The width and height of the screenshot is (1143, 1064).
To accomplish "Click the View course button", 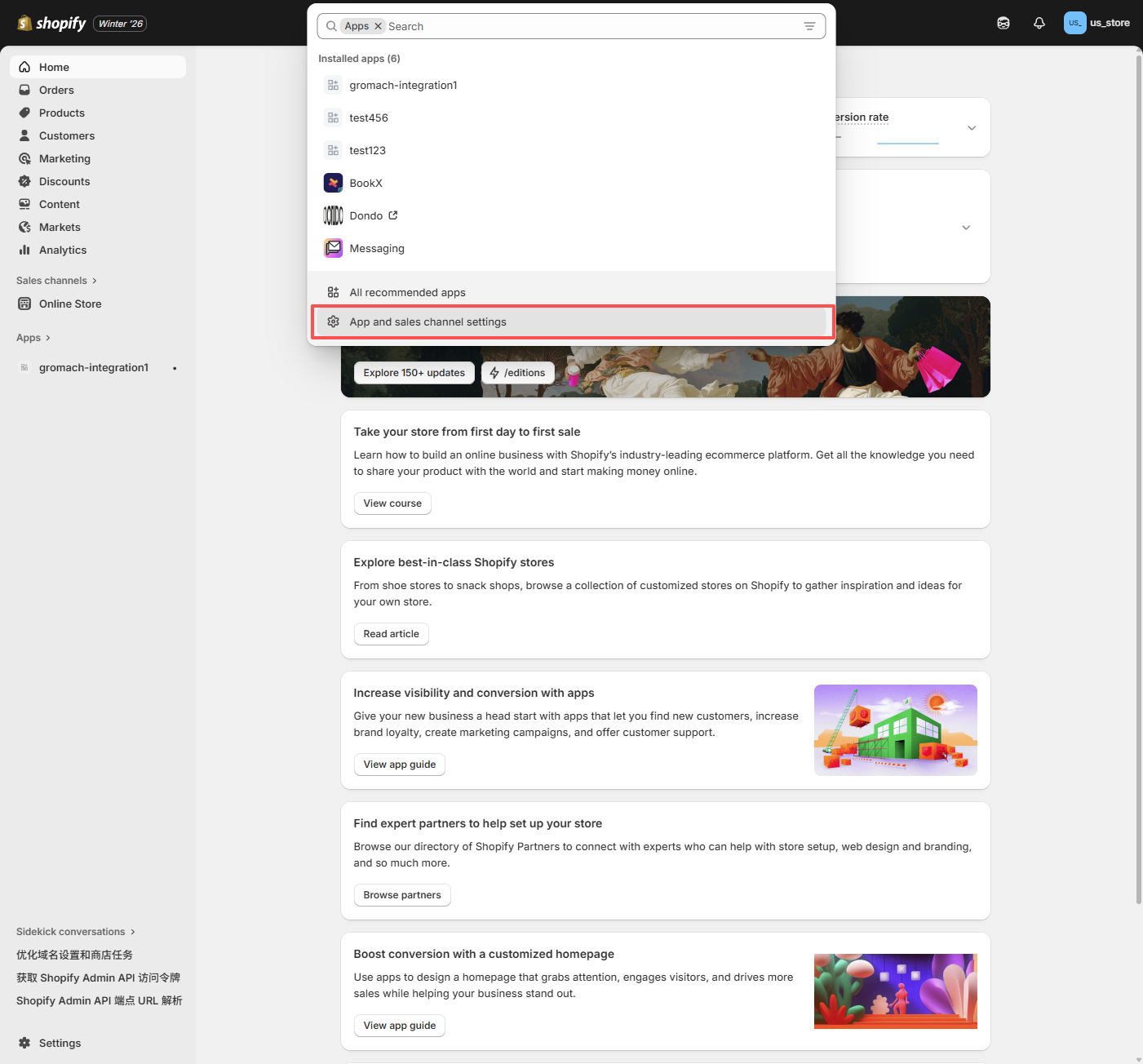I will tap(392, 503).
